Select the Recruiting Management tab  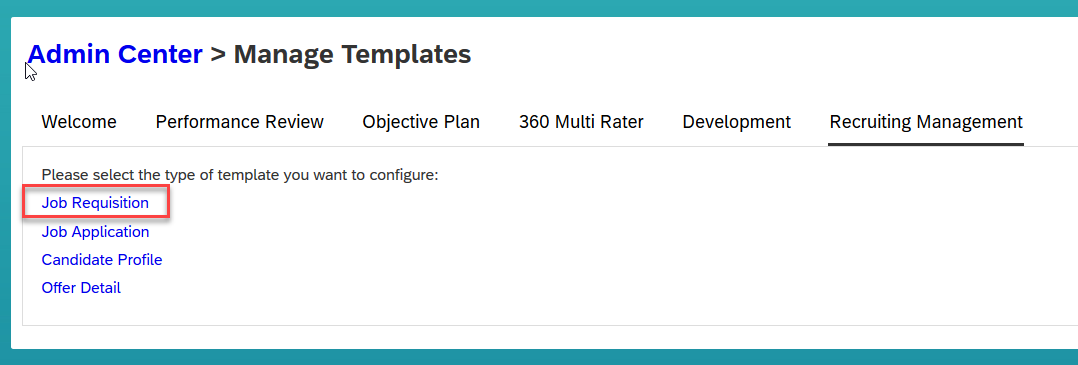point(926,122)
